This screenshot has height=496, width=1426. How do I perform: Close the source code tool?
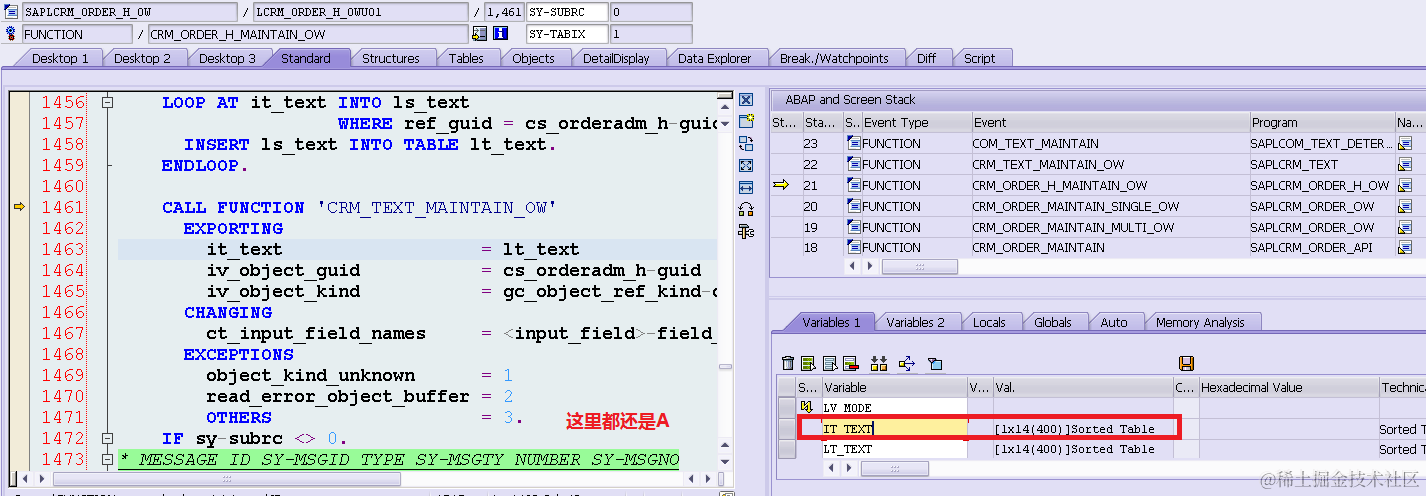click(745, 100)
